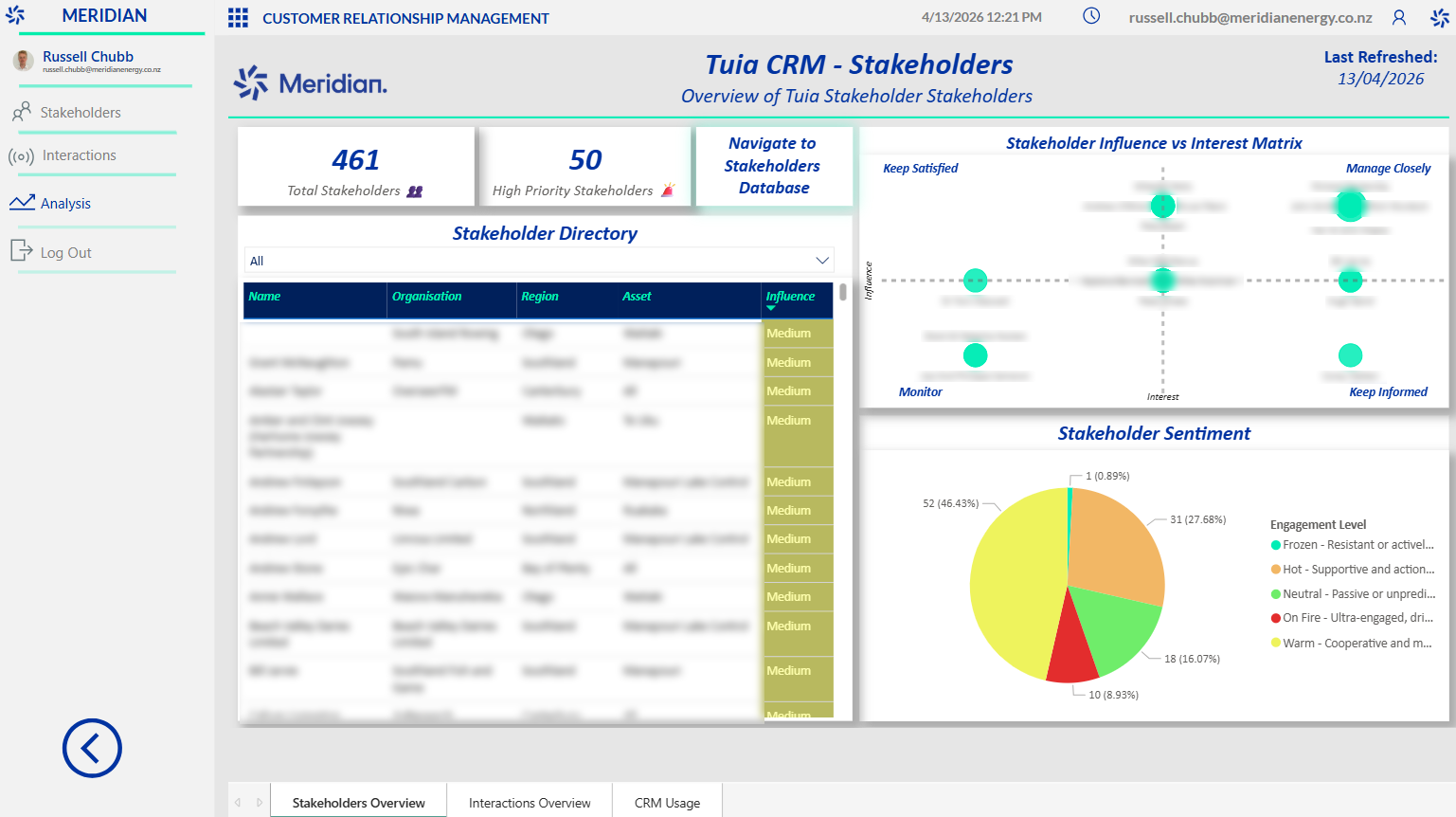The image size is (1456, 817).
Task: Click the Frozen legend colour dot
Action: tap(1276, 545)
